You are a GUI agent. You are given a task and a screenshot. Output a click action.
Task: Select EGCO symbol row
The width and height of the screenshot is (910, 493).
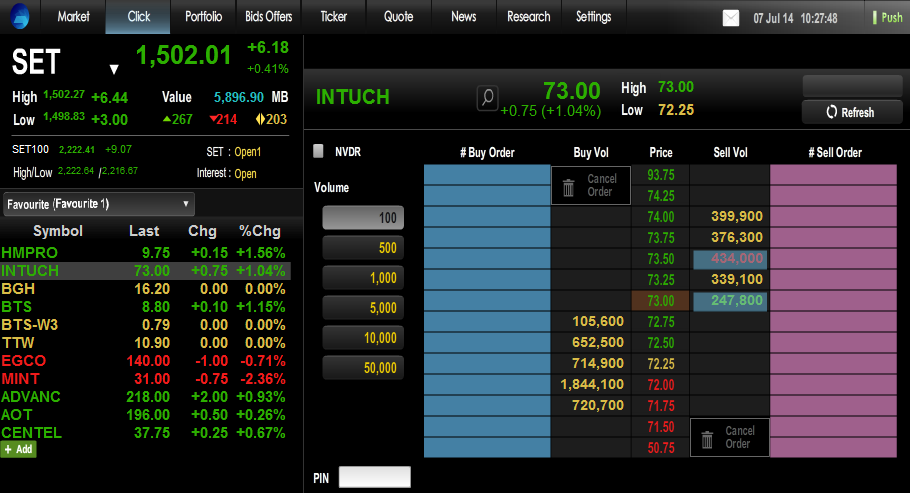click(145, 361)
